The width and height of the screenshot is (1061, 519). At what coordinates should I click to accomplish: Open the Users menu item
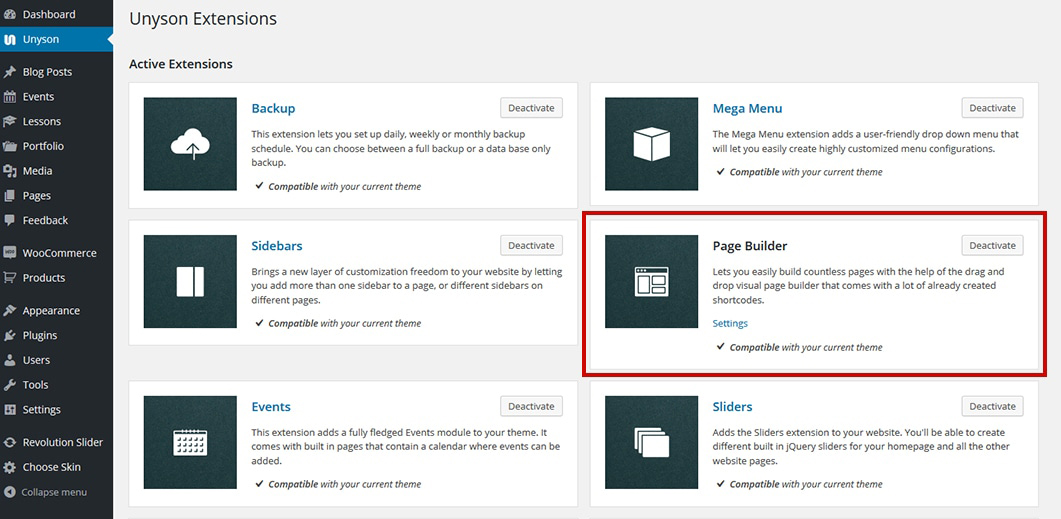coord(56,360)
